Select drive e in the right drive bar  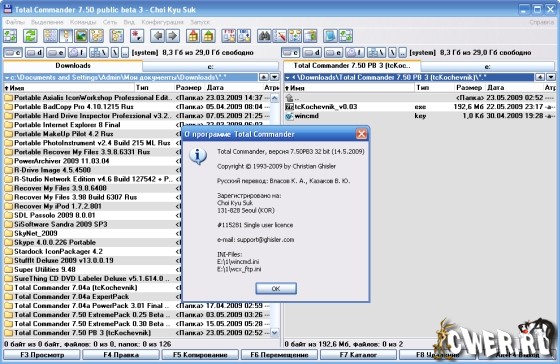point(334,53)
